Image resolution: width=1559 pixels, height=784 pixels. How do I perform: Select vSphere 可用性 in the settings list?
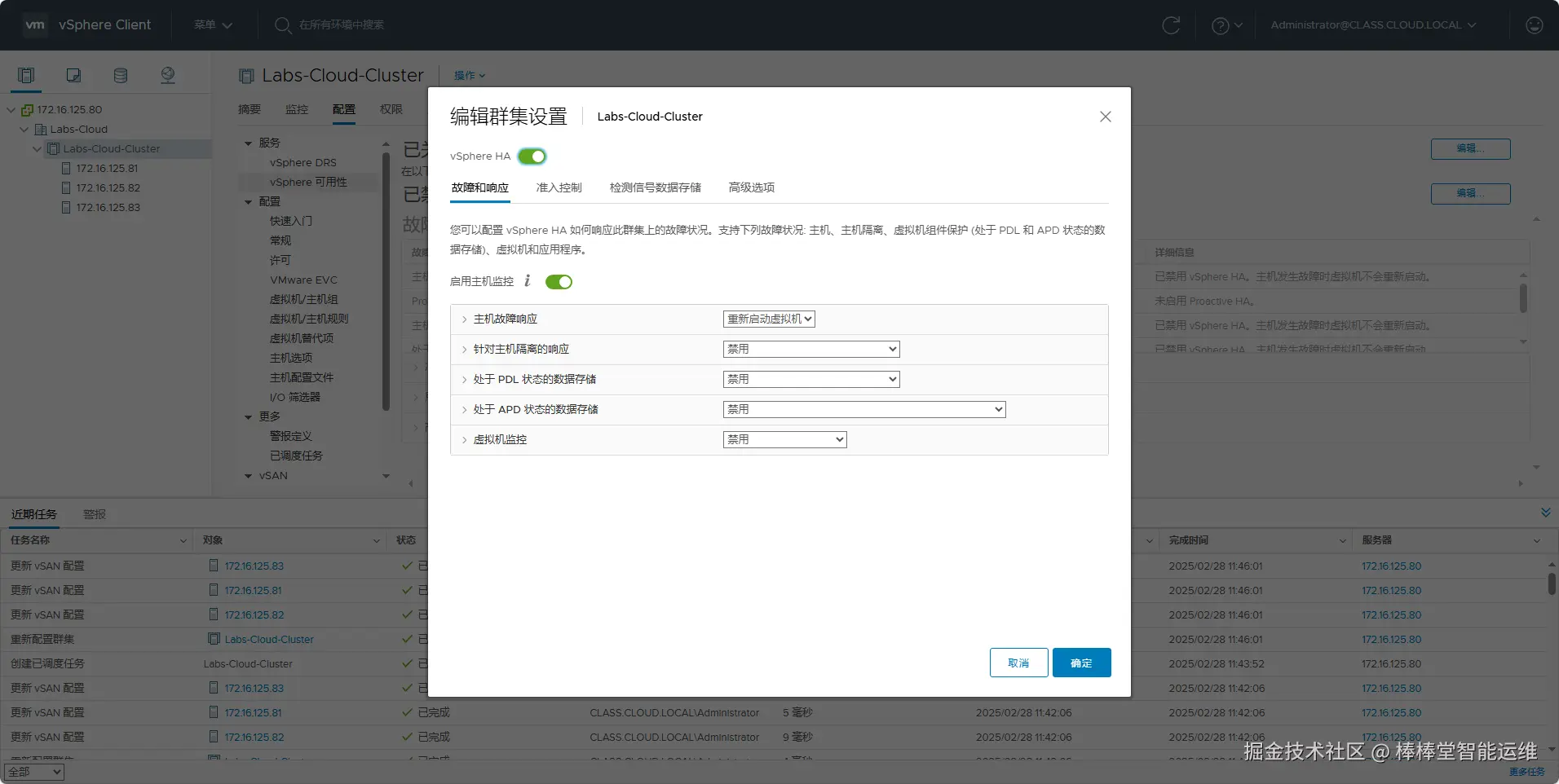coord(308,183)
